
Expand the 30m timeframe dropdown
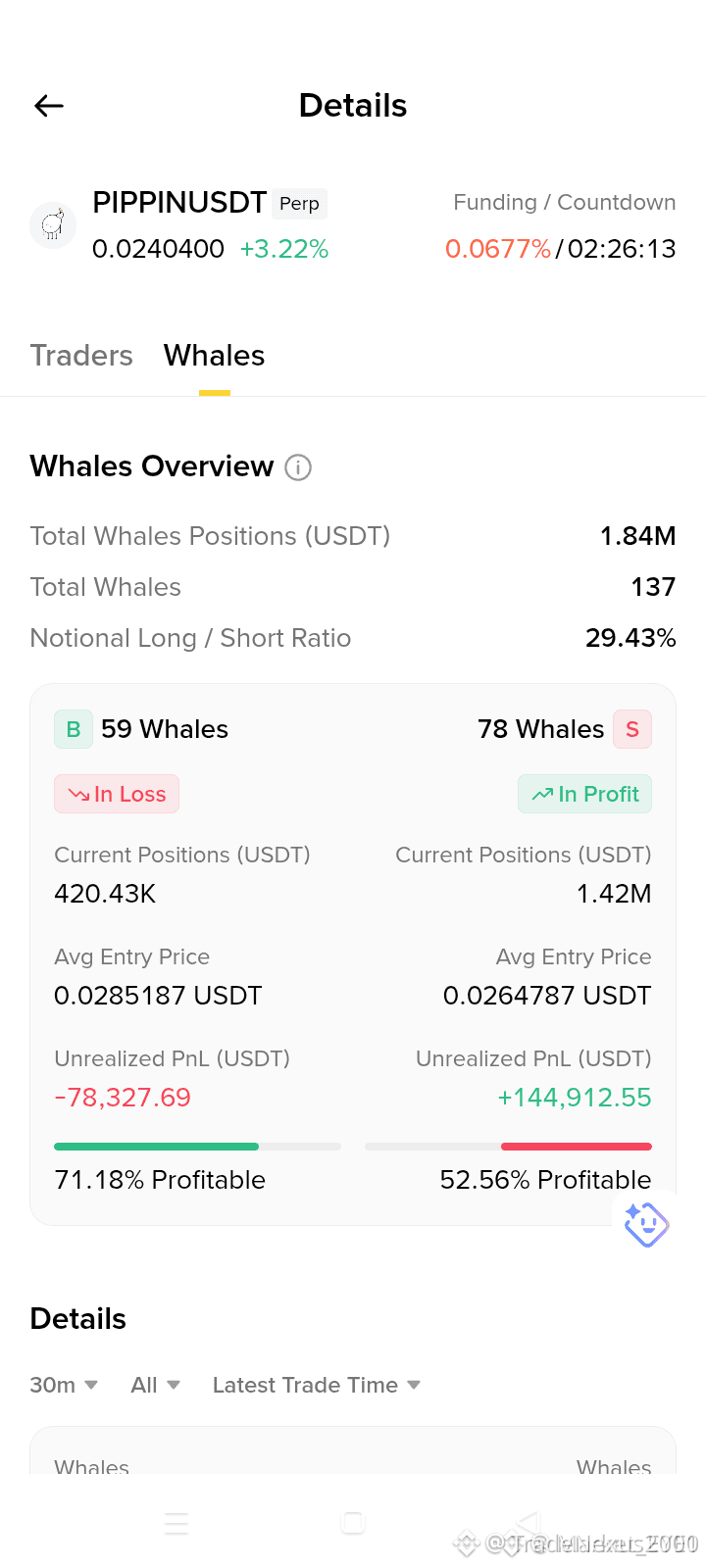click(x=64, y=1385)
